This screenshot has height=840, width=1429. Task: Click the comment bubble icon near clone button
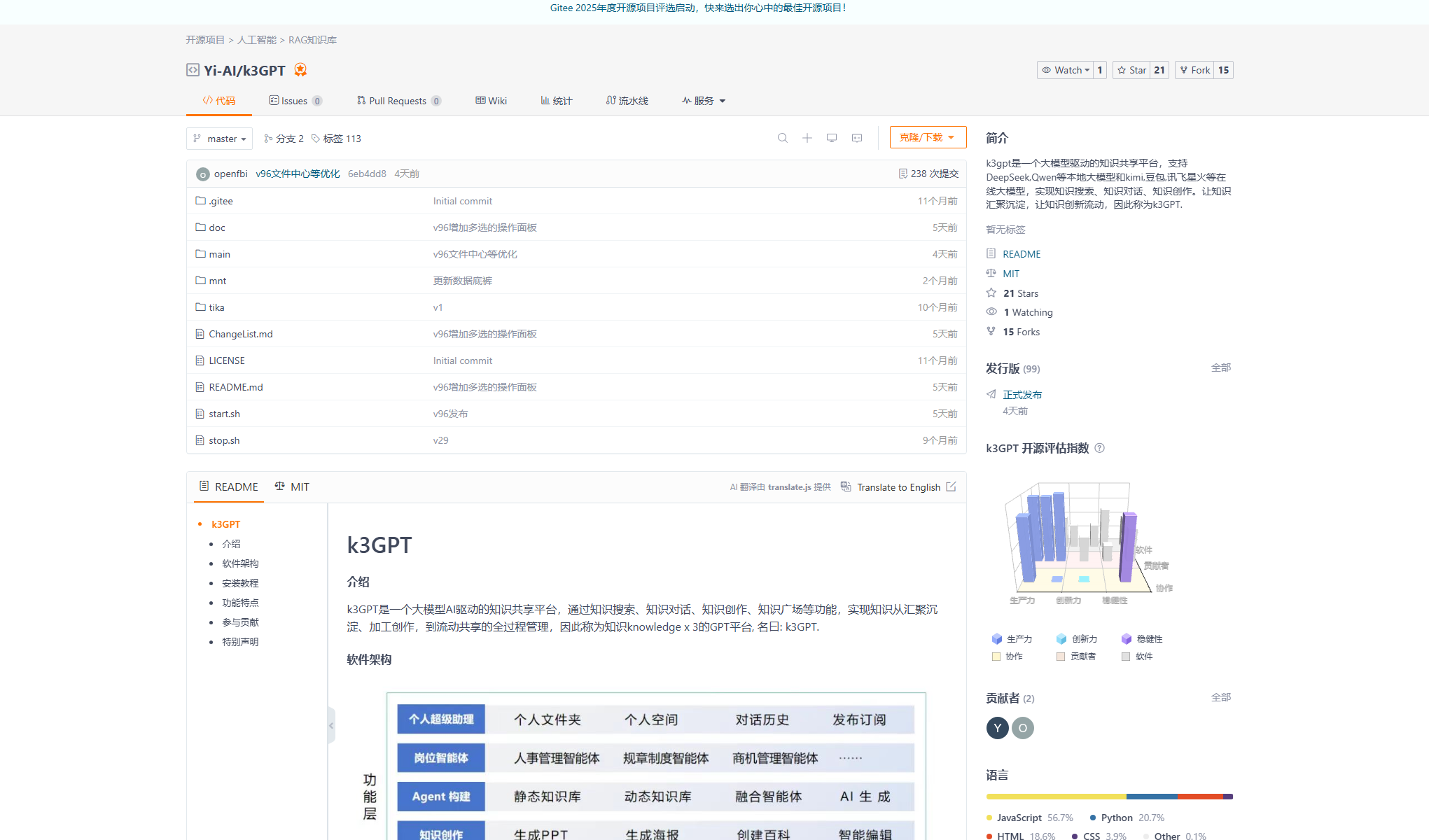(856, 138)
